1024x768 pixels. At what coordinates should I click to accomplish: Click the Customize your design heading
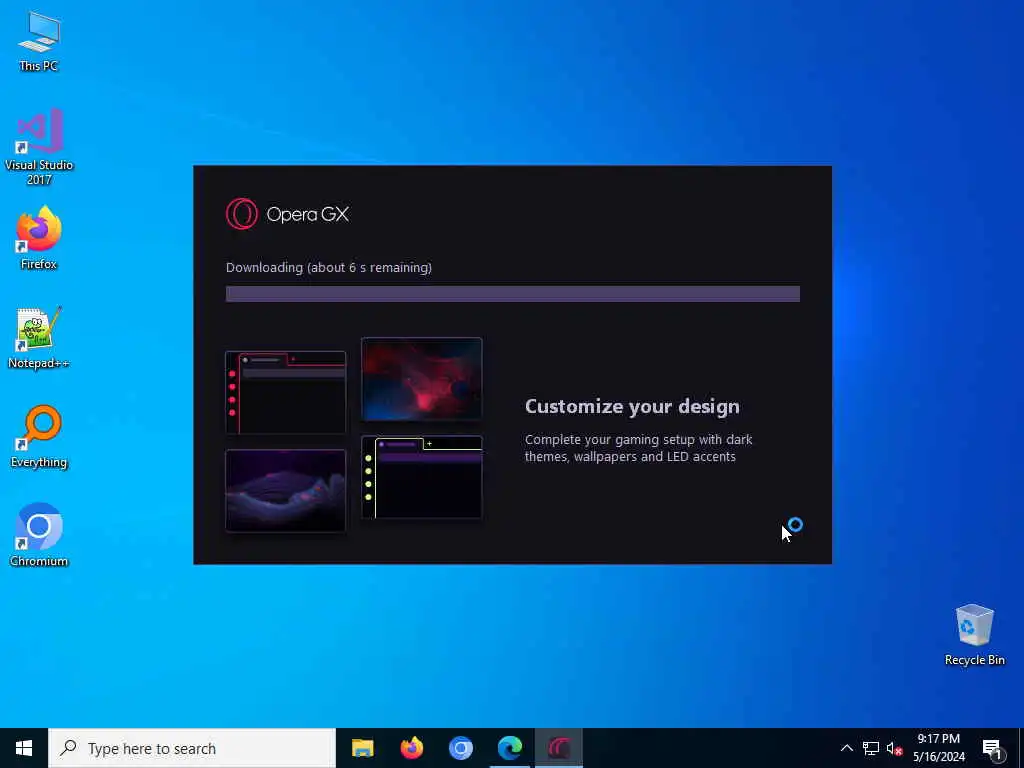(632, 406)
